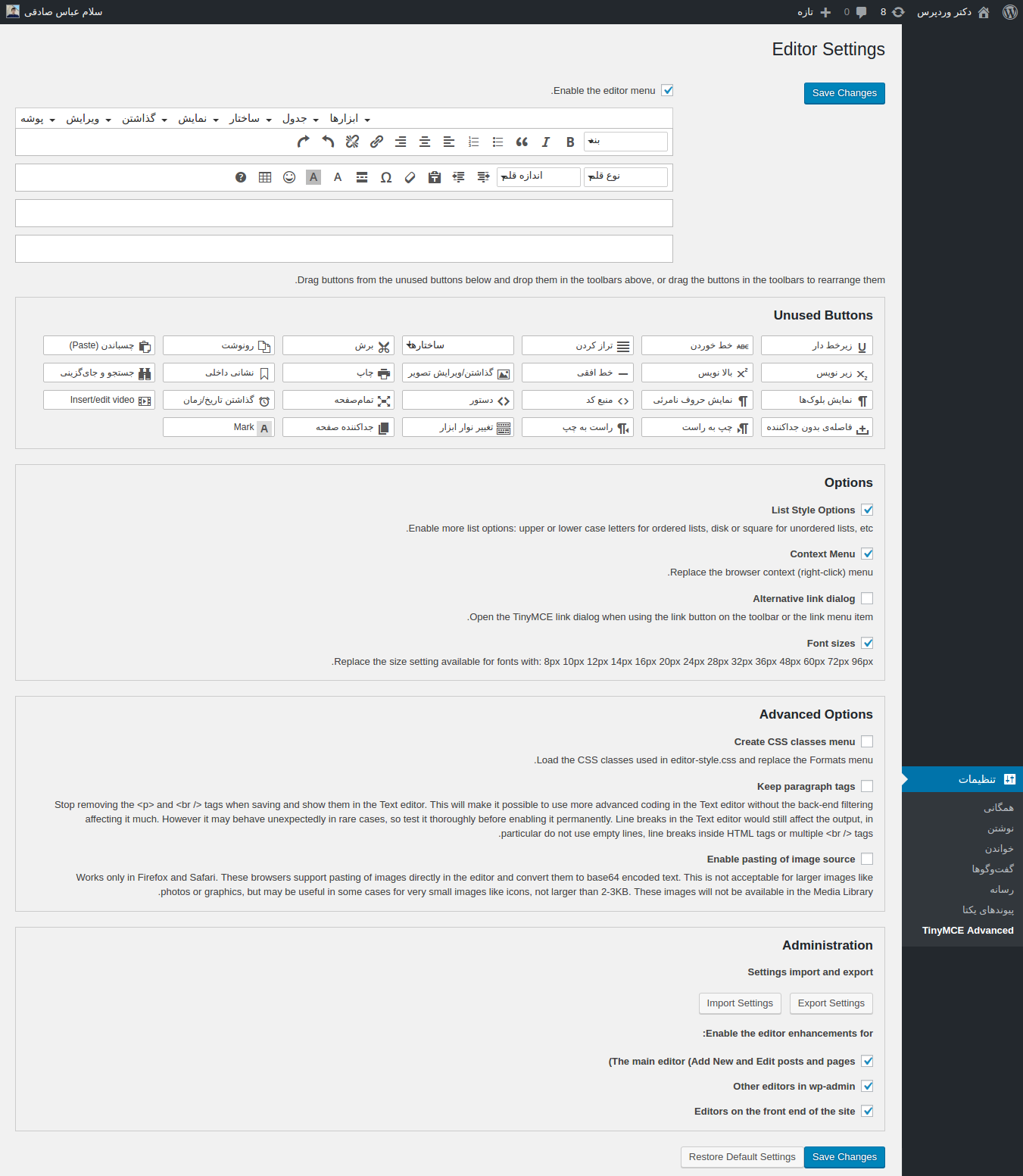Toggle the Font sizes checkbox

[x=867, y=643]
